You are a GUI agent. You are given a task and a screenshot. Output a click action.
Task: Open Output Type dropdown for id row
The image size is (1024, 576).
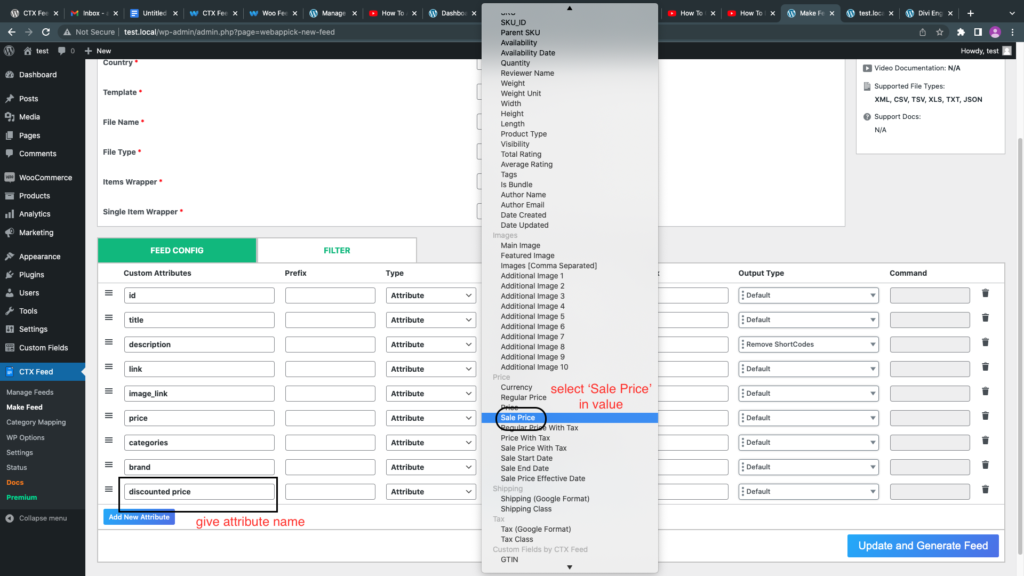(x=808, y=295)
